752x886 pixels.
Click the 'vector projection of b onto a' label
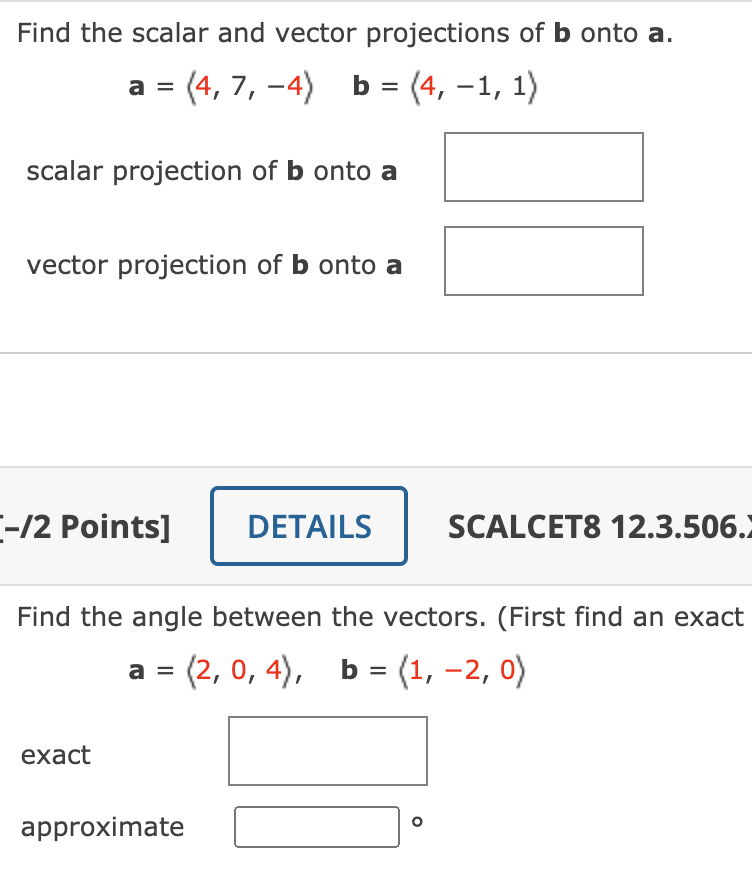tap(213, 265)
